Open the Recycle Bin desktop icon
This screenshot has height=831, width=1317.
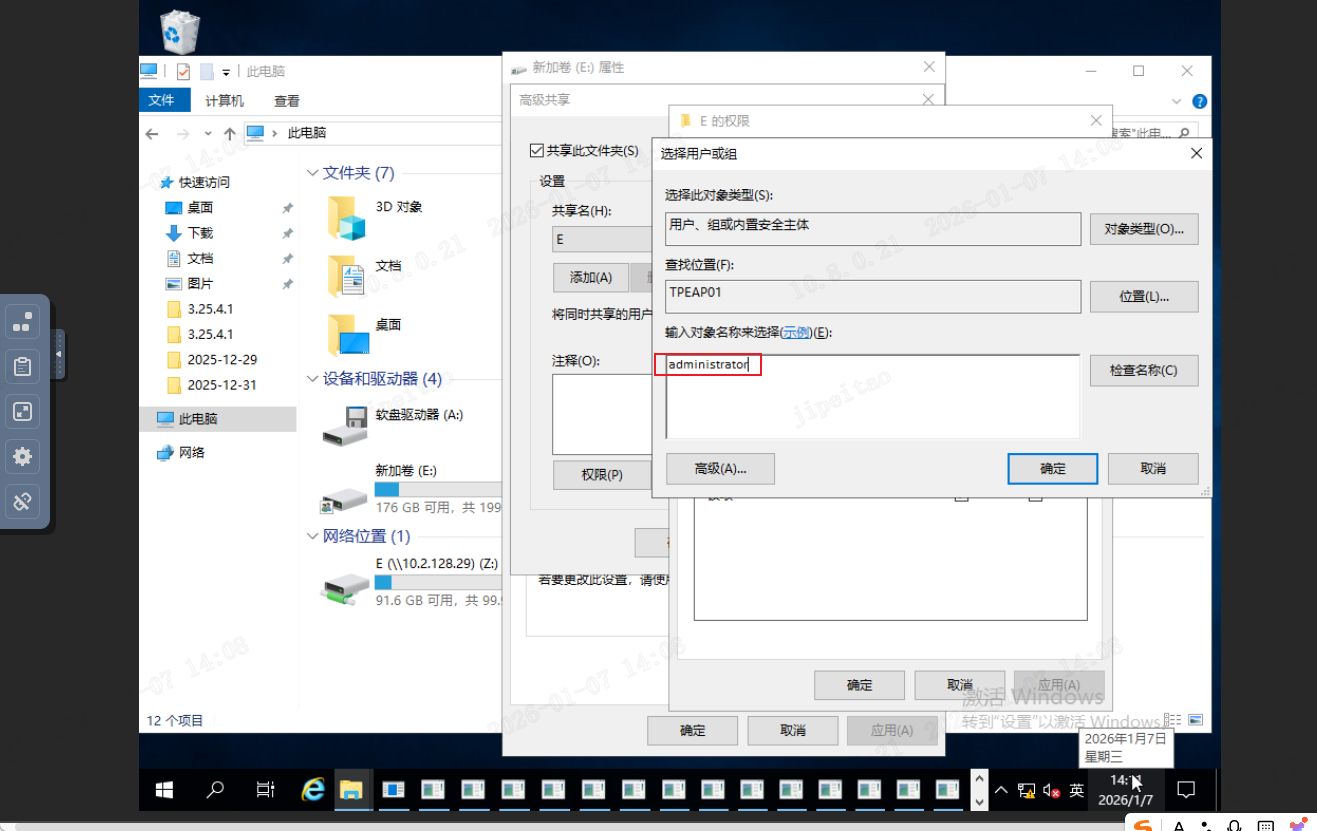pos(180,30)
